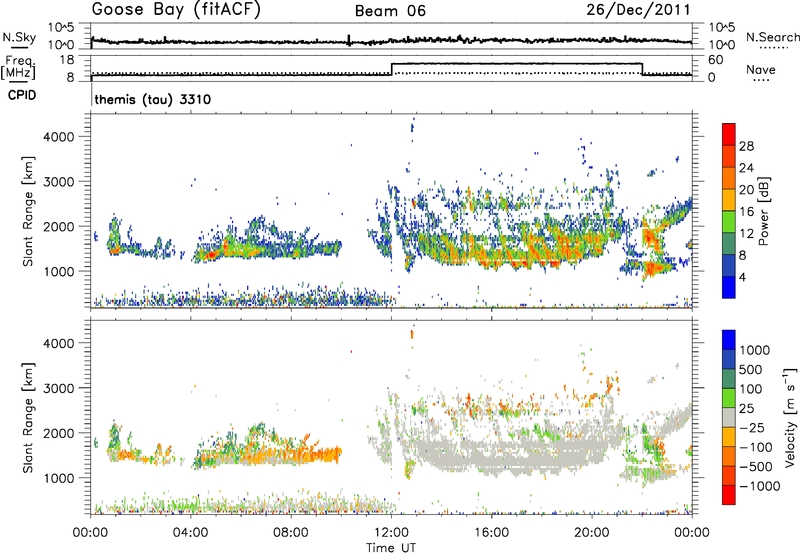Image resolution: width=800 pixels, height=554 pixels.
Task: Click the blue top of the Velocity color bar
Action: pyautogui.click(x=729, y=340)
